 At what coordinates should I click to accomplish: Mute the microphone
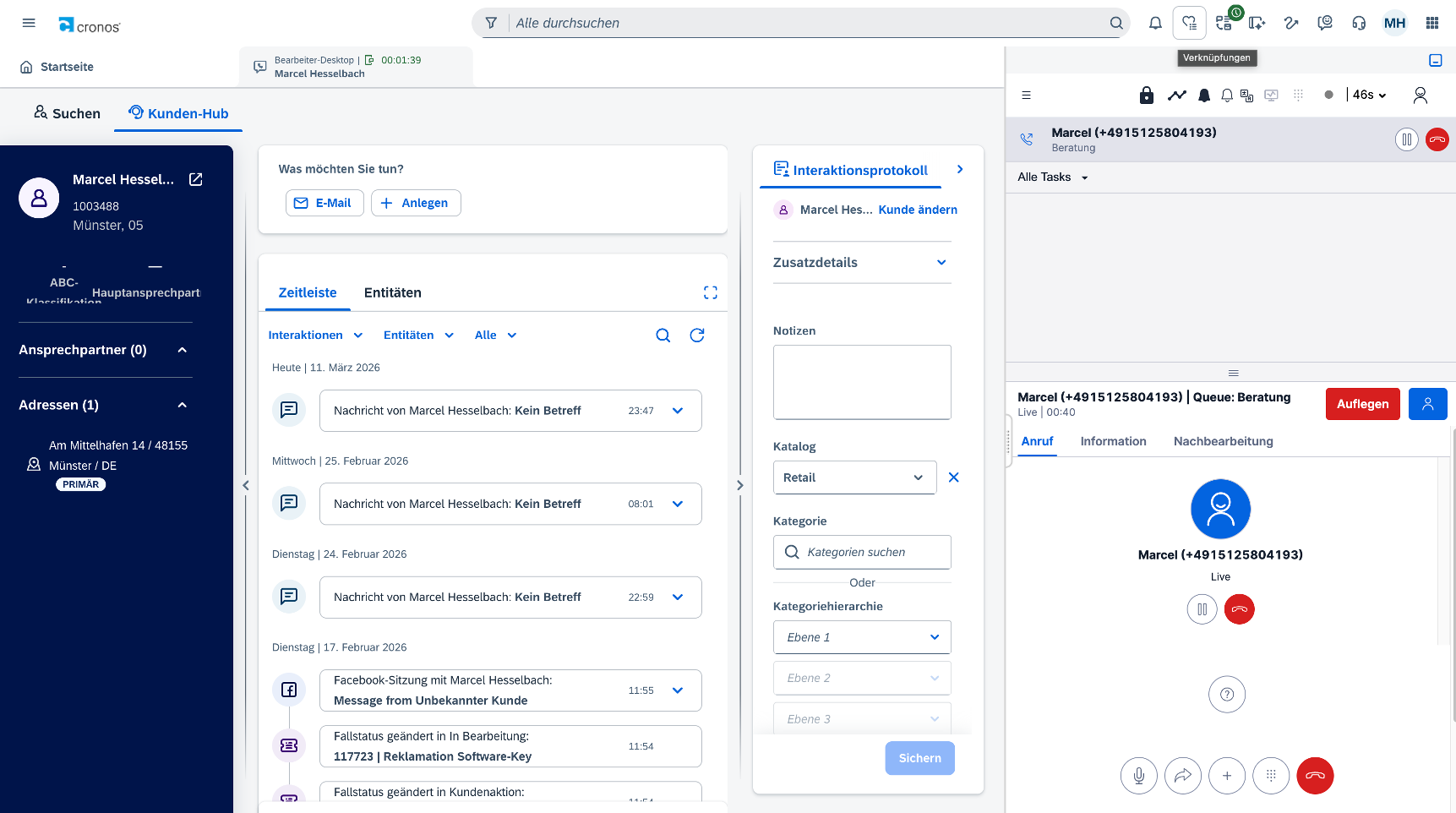(x=1139, y=776)
